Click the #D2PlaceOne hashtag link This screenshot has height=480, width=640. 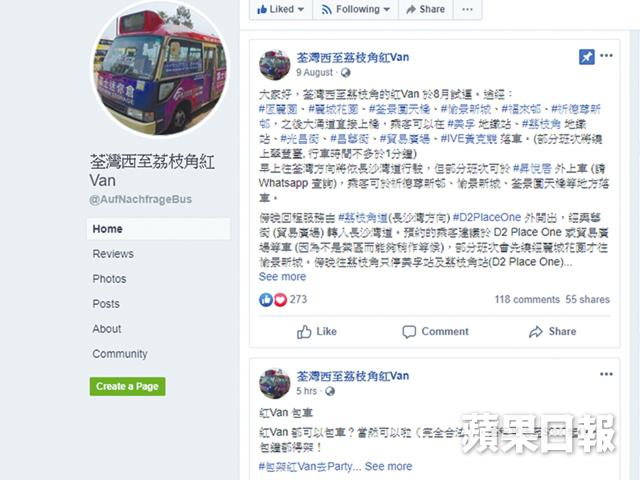point(487,217)
